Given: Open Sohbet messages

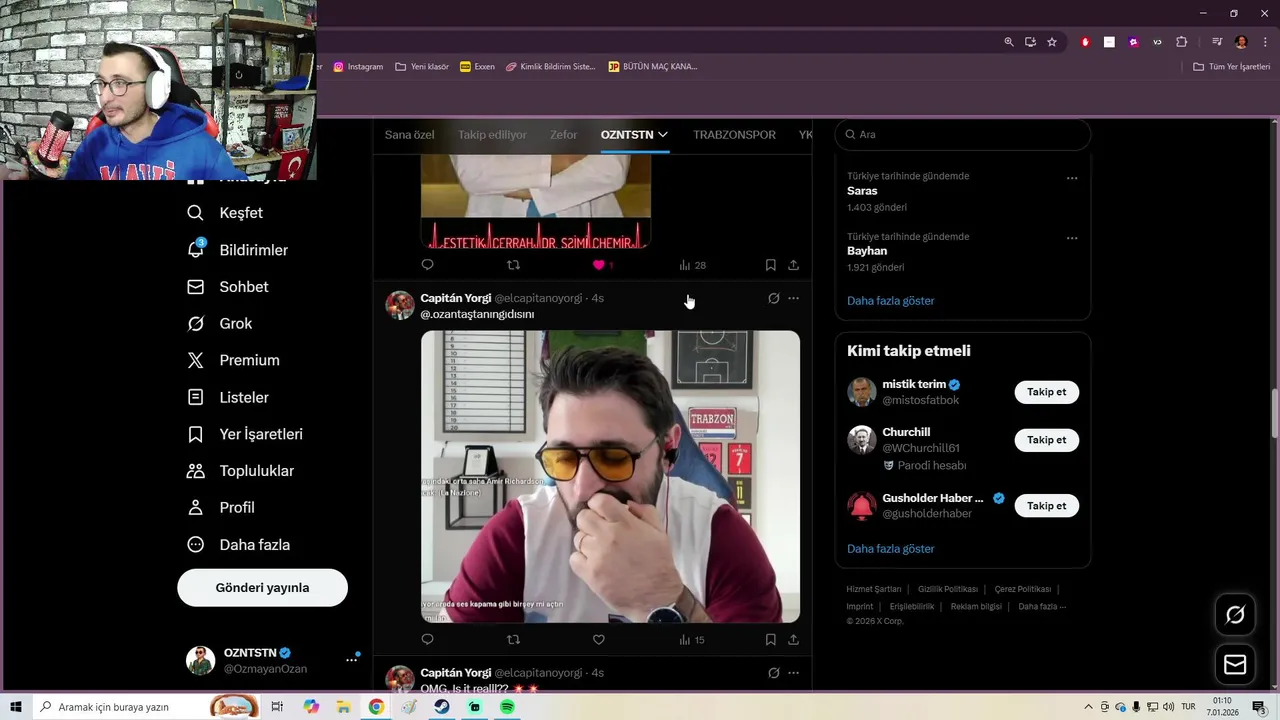Looking at the screenshot, I should coord(227,287).
